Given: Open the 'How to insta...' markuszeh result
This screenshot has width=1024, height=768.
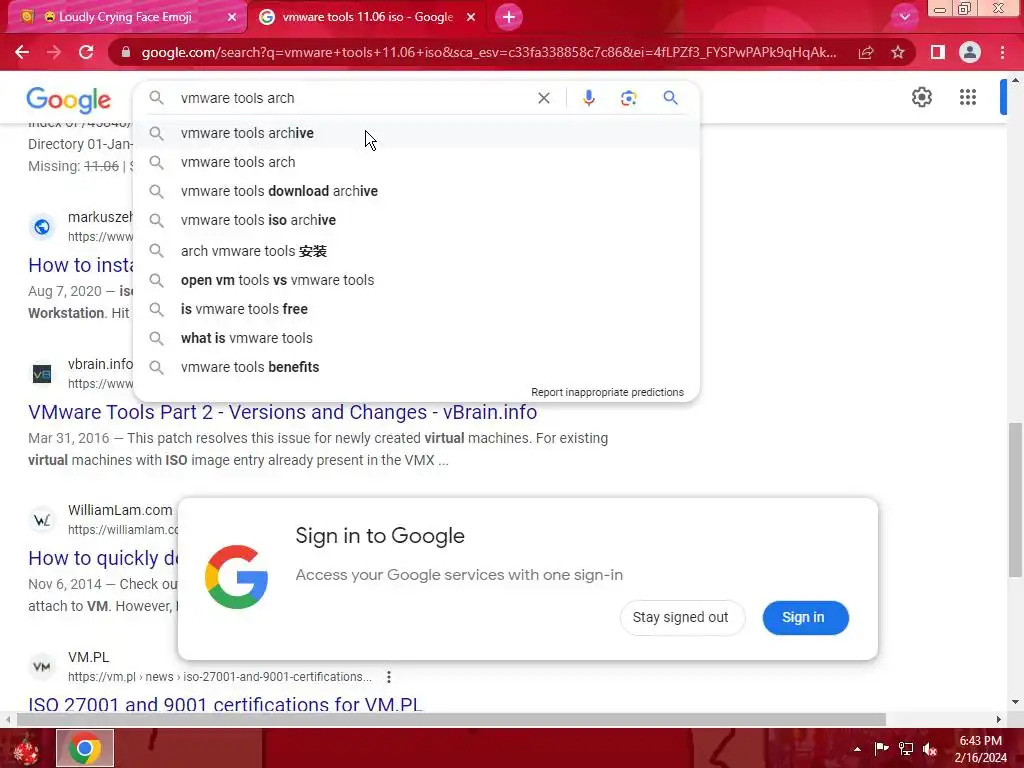Looking at the screenshot, I should [x=80, y=265].
